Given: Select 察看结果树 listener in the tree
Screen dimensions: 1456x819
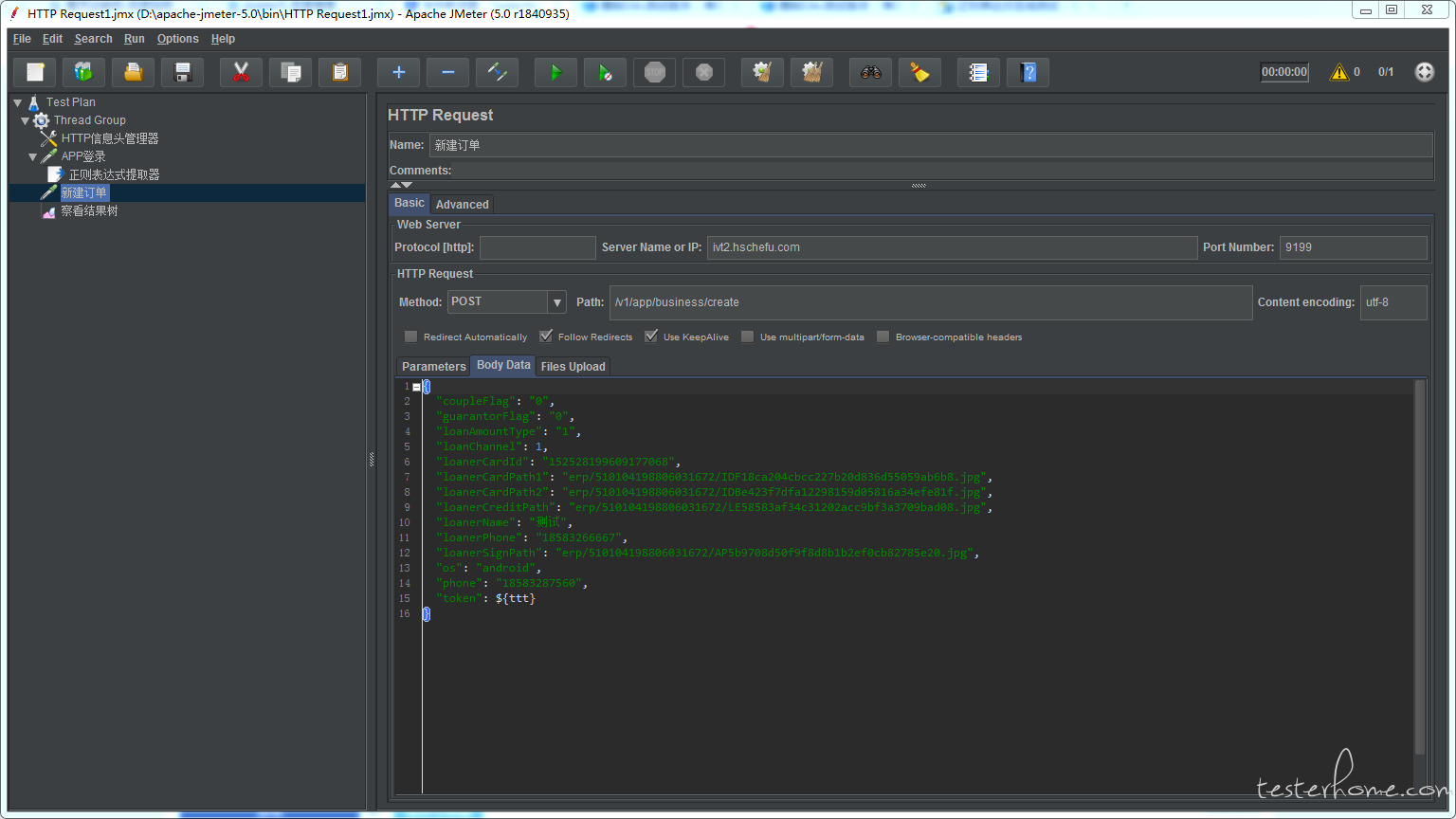Looking at the screenshot, I should tap(89, 210).
